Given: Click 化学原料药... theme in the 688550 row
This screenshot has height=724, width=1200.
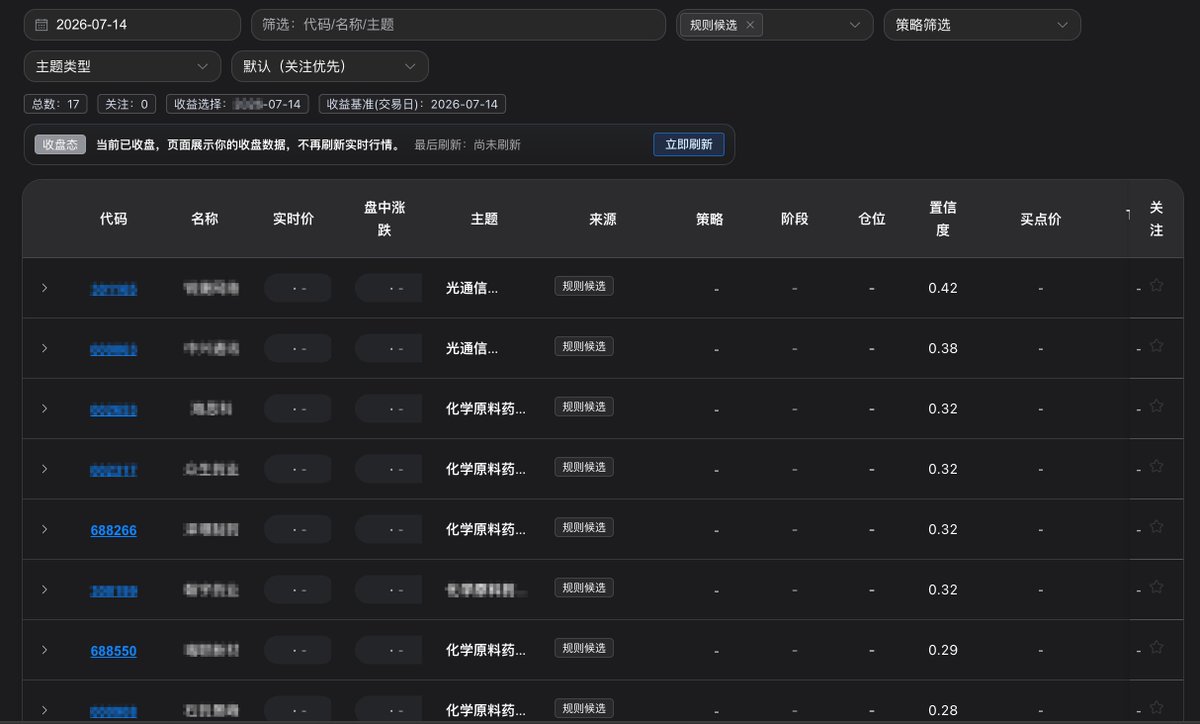Looking at the screenshot, I should [x=486, y=650].
